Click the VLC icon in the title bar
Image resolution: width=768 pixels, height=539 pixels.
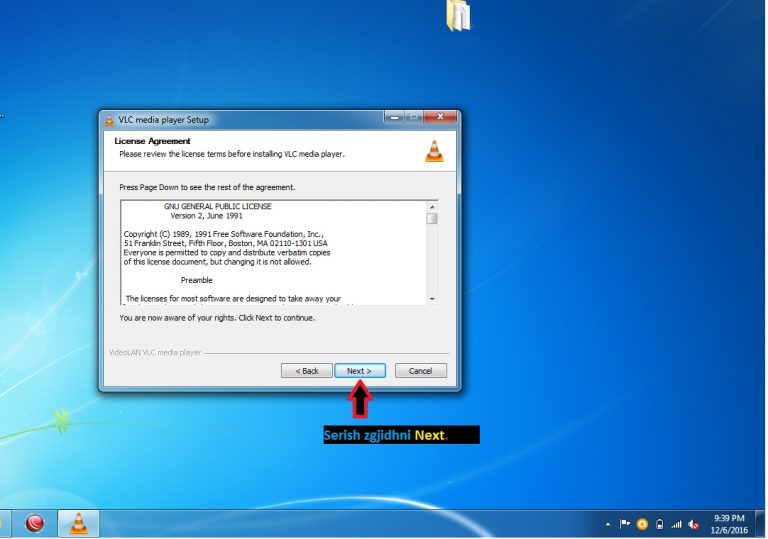point(109,120)
